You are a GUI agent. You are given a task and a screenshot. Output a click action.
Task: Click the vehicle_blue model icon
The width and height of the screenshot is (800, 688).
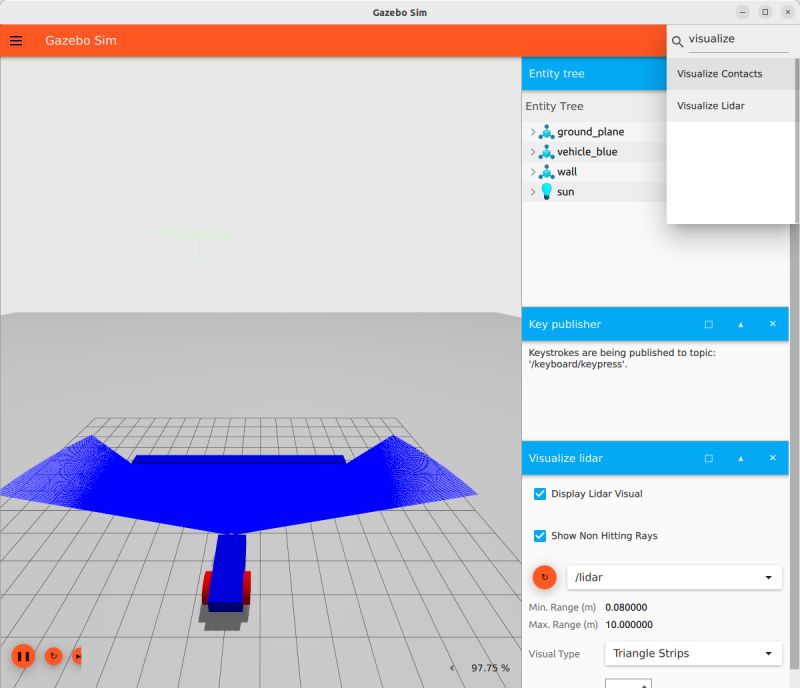pyautogui.click(x=545, y=151)
